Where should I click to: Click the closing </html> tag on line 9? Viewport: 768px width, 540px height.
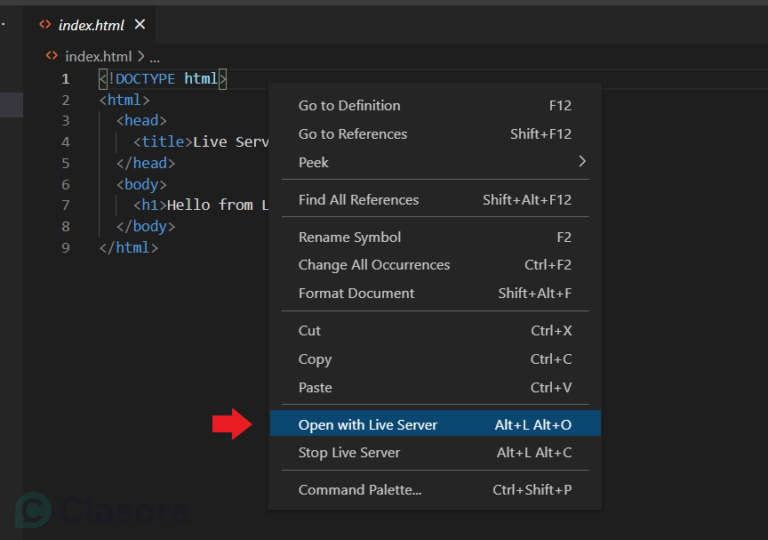point(129,248)
